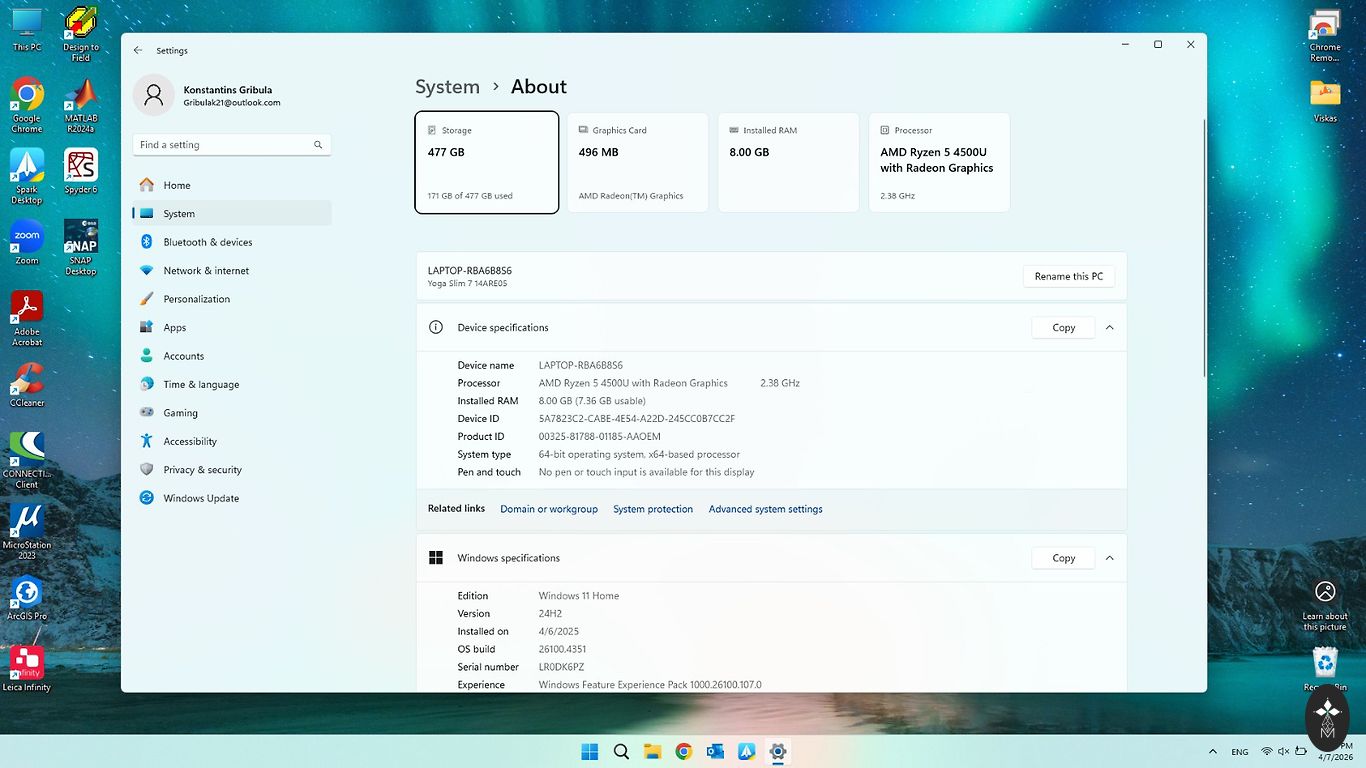Screen dimensions: 1366x768
Task: Click the System breadcrumb in the header
Action: [447, 87]
